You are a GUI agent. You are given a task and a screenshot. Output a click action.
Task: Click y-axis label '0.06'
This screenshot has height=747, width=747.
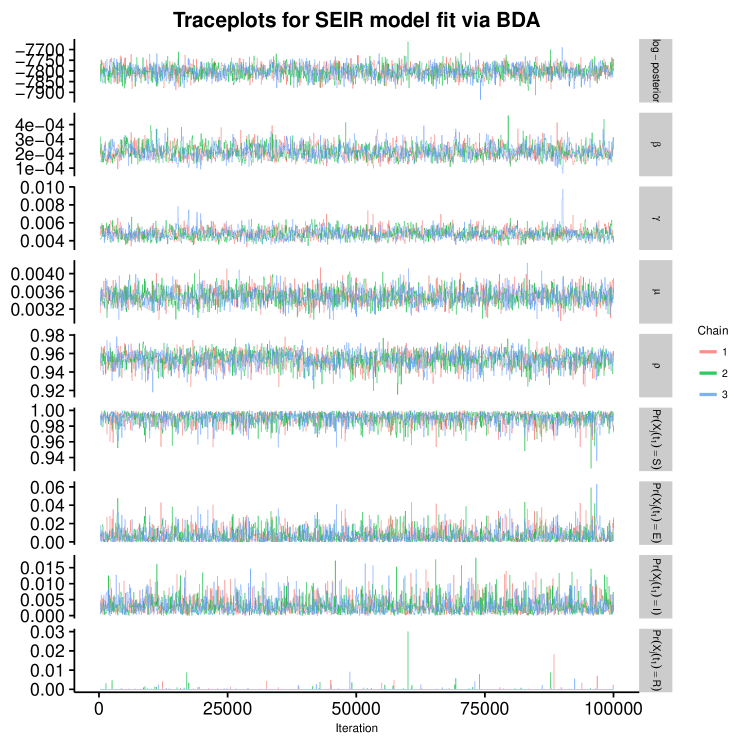click(x=47, y=487)
